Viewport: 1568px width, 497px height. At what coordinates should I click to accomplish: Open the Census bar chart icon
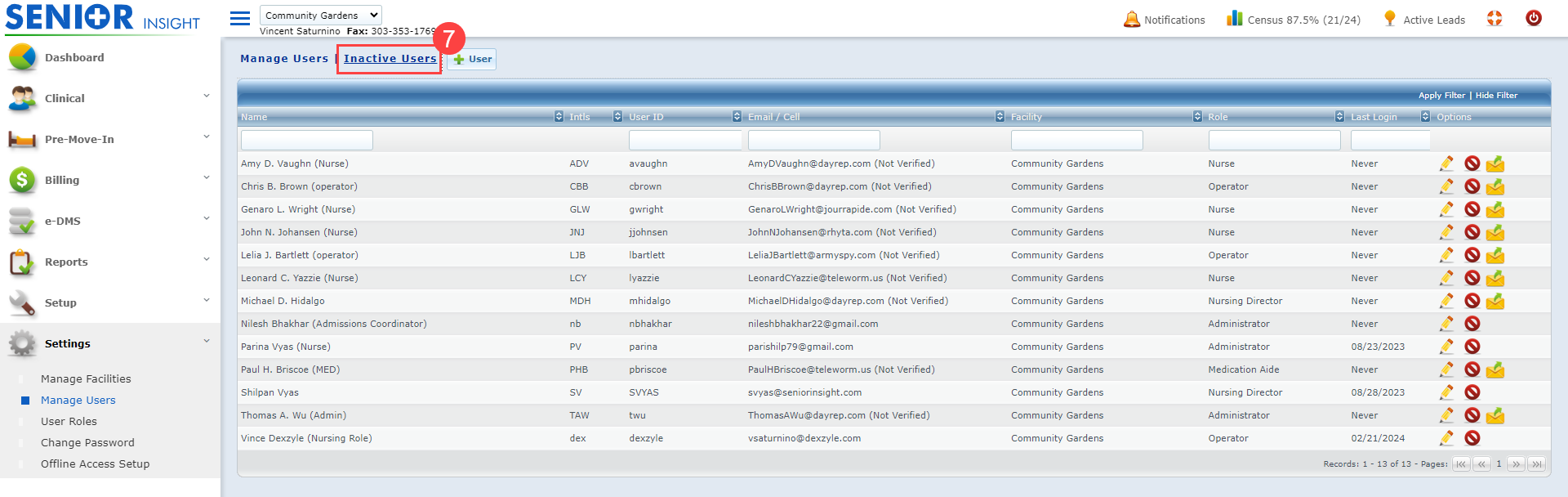(1234, 18)
